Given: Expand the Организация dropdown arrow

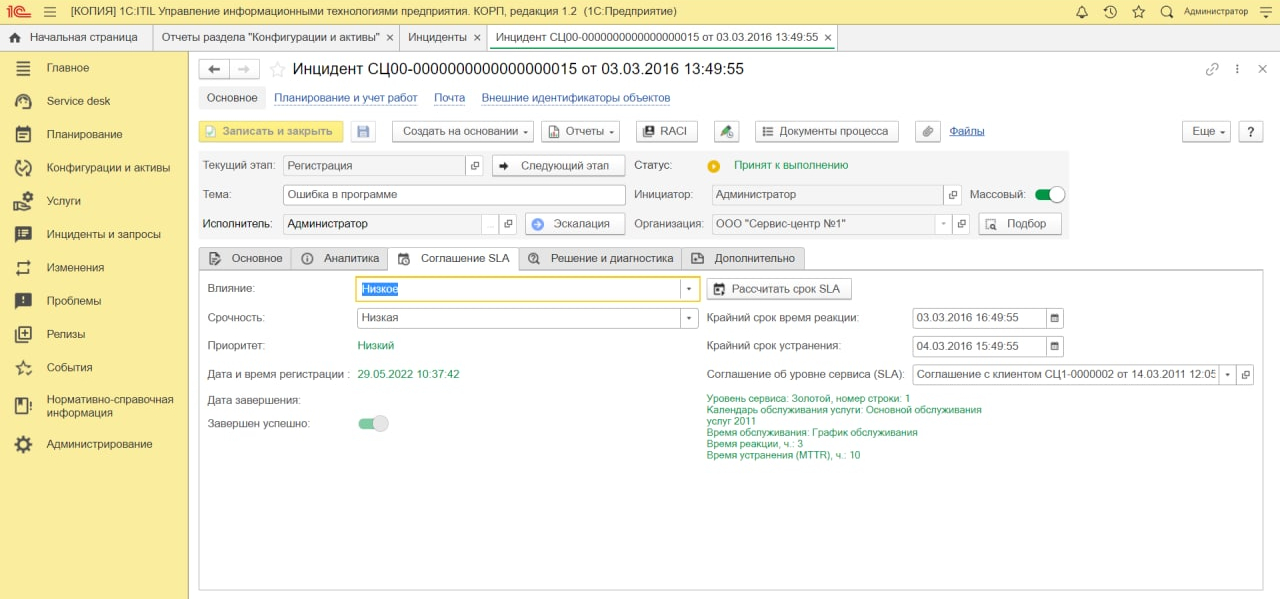Looking at the screenshot, I should point(944,224).
